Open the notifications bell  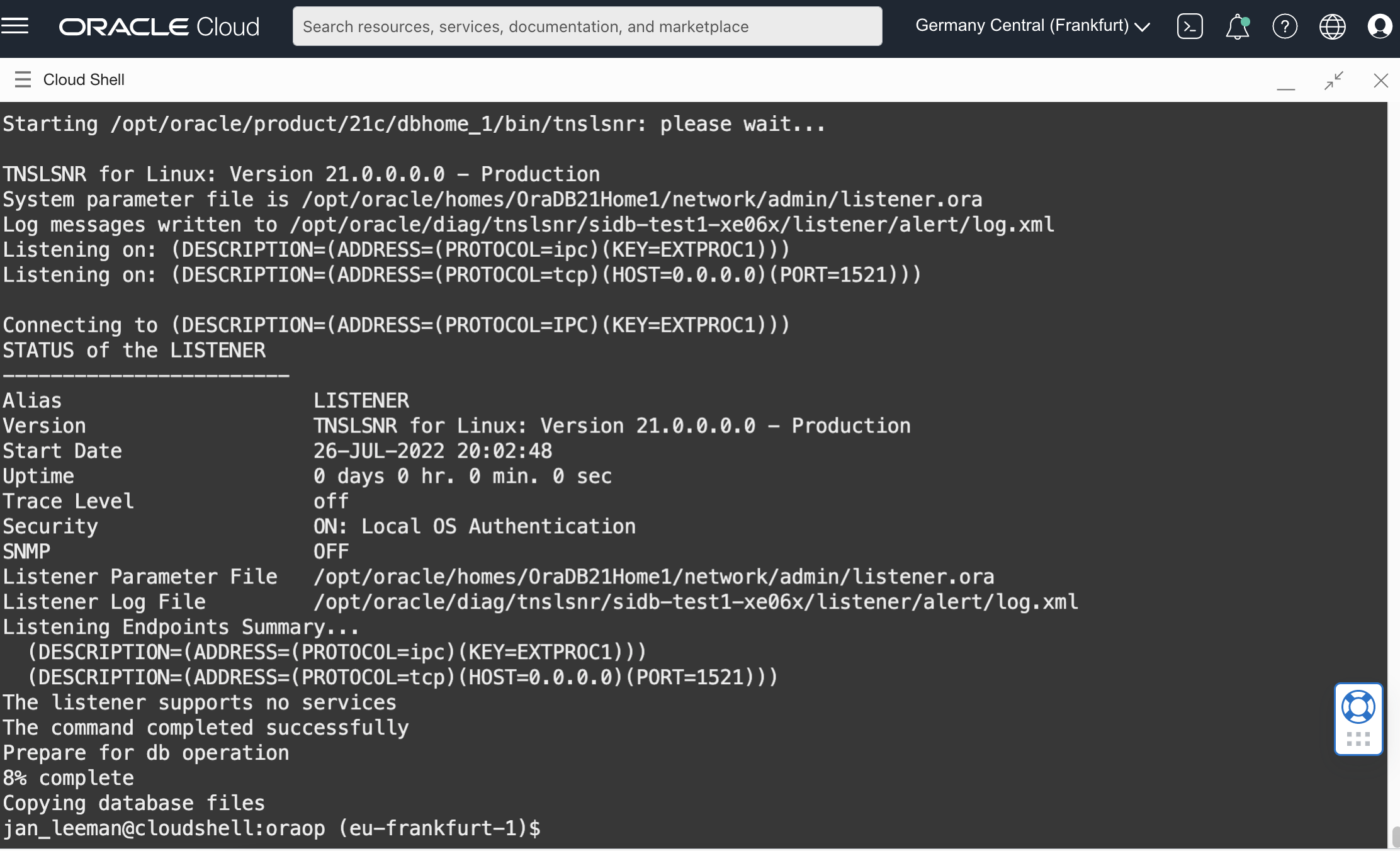pyautogui.click(x=1236, y=27)
